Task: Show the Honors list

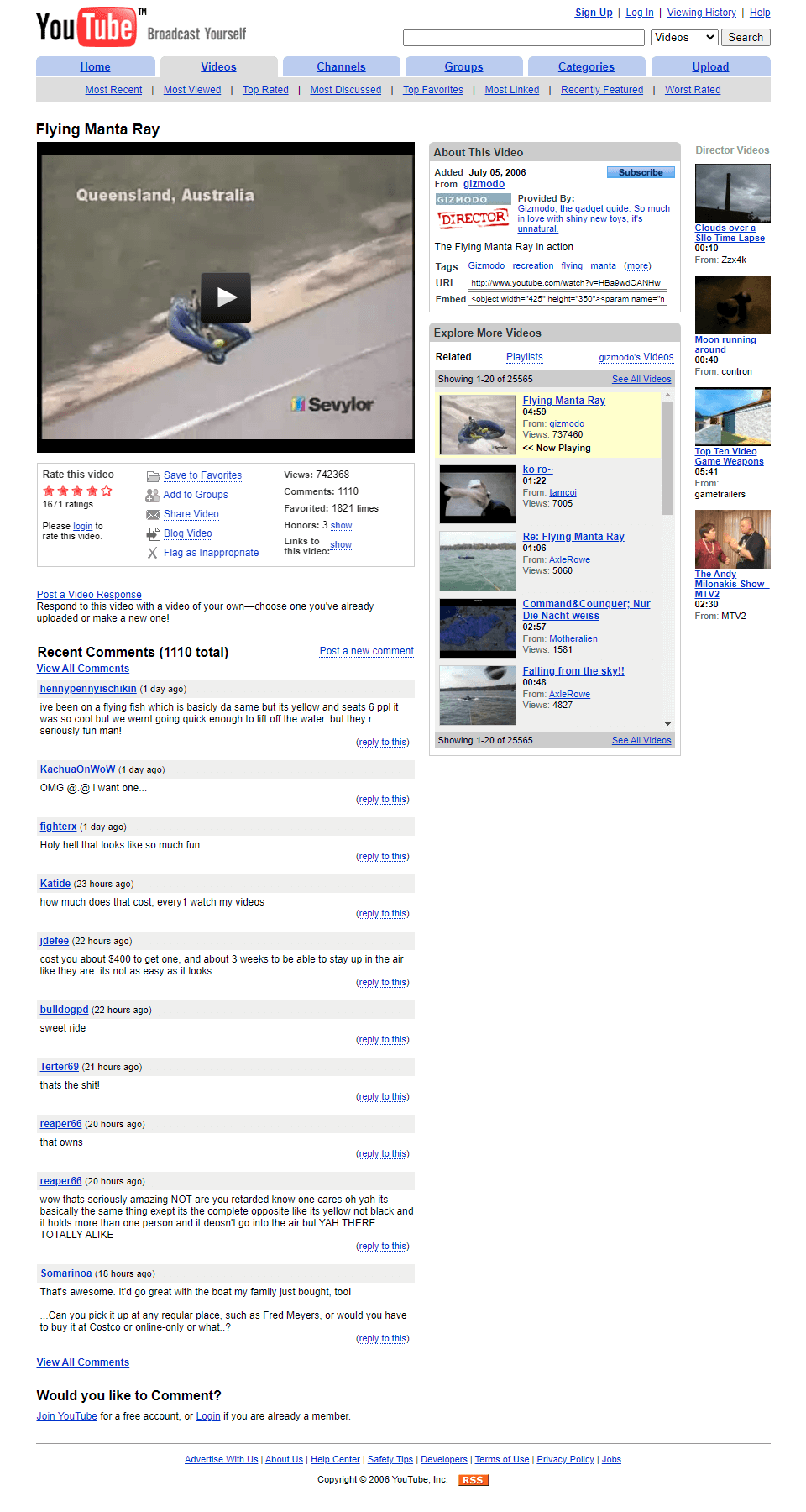Action: point(341,526)
